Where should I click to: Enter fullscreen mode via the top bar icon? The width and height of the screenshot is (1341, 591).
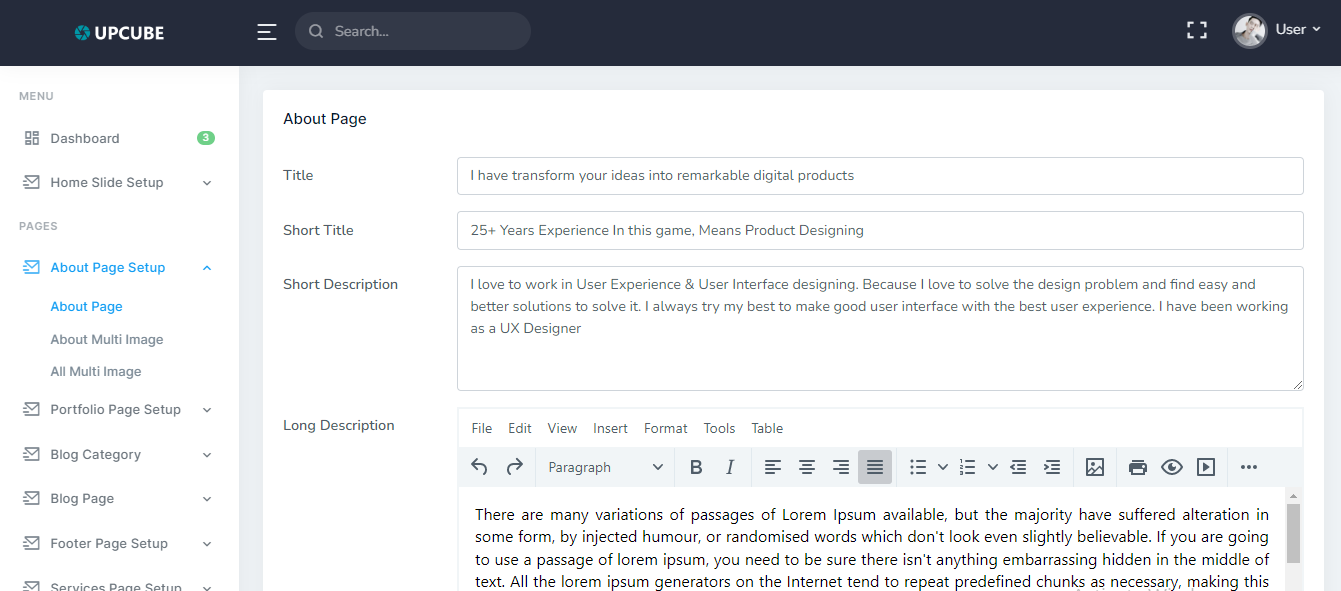pos(1196,30)
